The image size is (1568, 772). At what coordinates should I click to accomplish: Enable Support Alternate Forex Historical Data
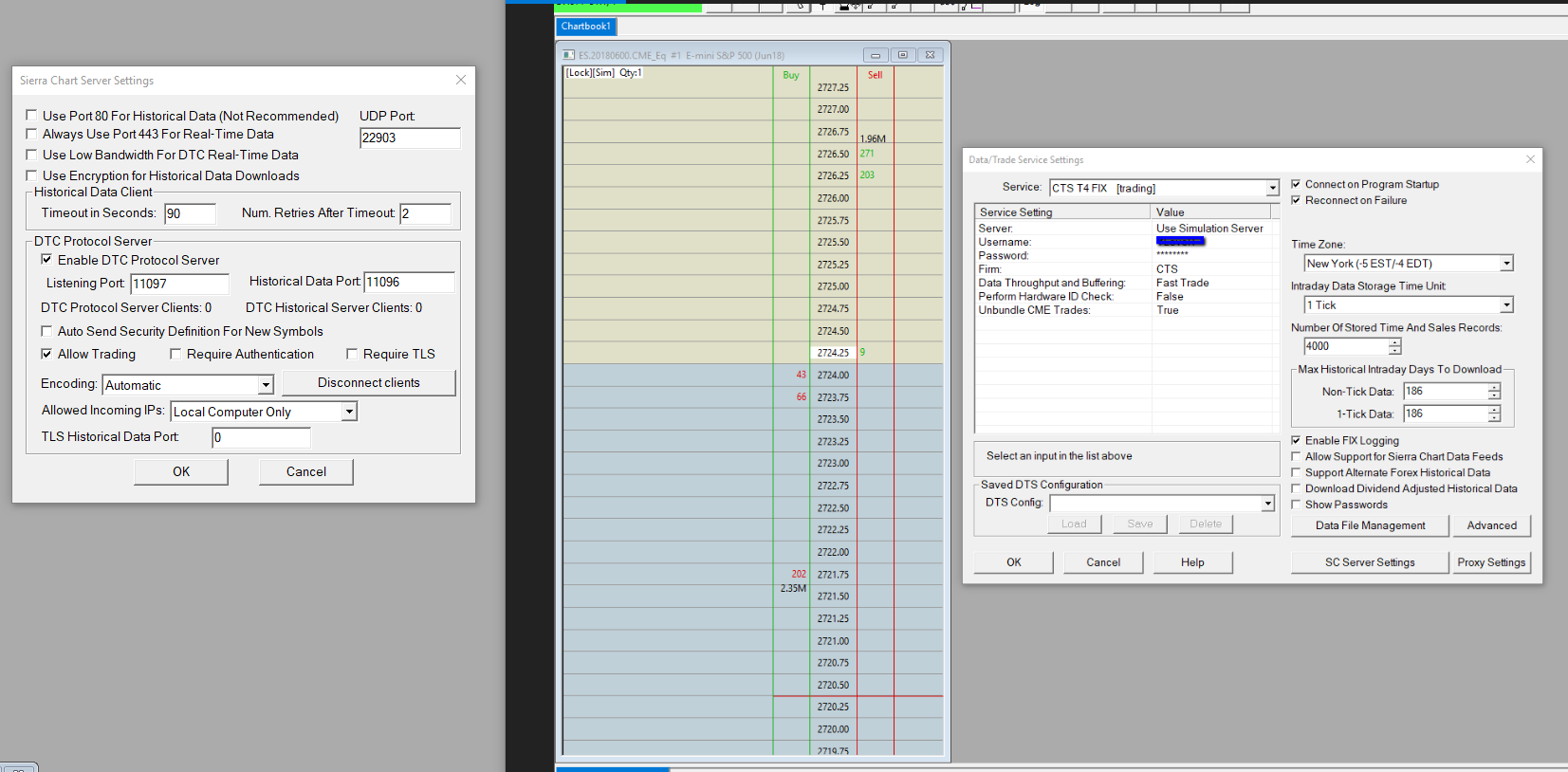point(1296,472)
